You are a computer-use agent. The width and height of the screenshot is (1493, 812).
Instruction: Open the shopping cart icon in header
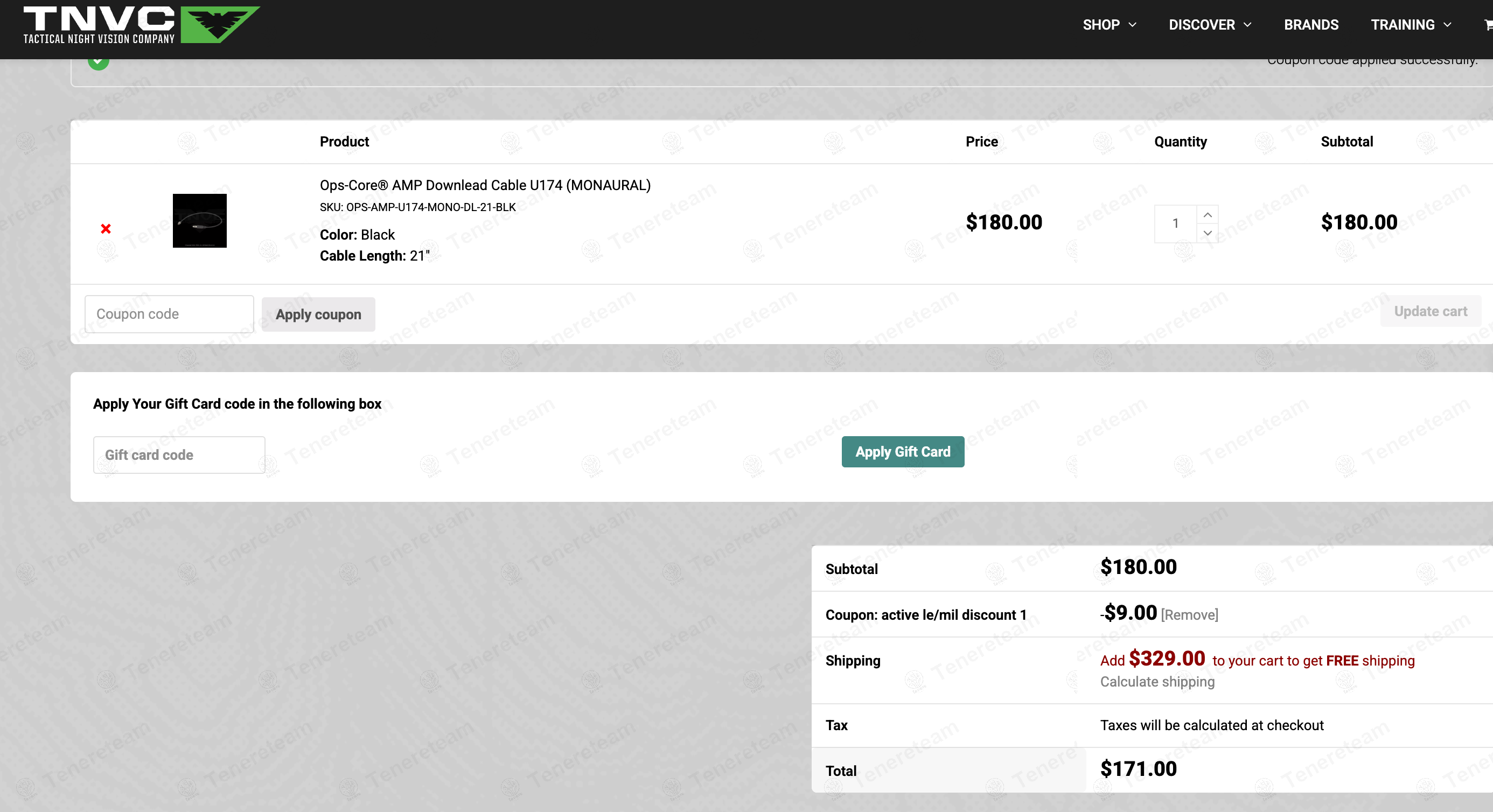point(1487,25)
